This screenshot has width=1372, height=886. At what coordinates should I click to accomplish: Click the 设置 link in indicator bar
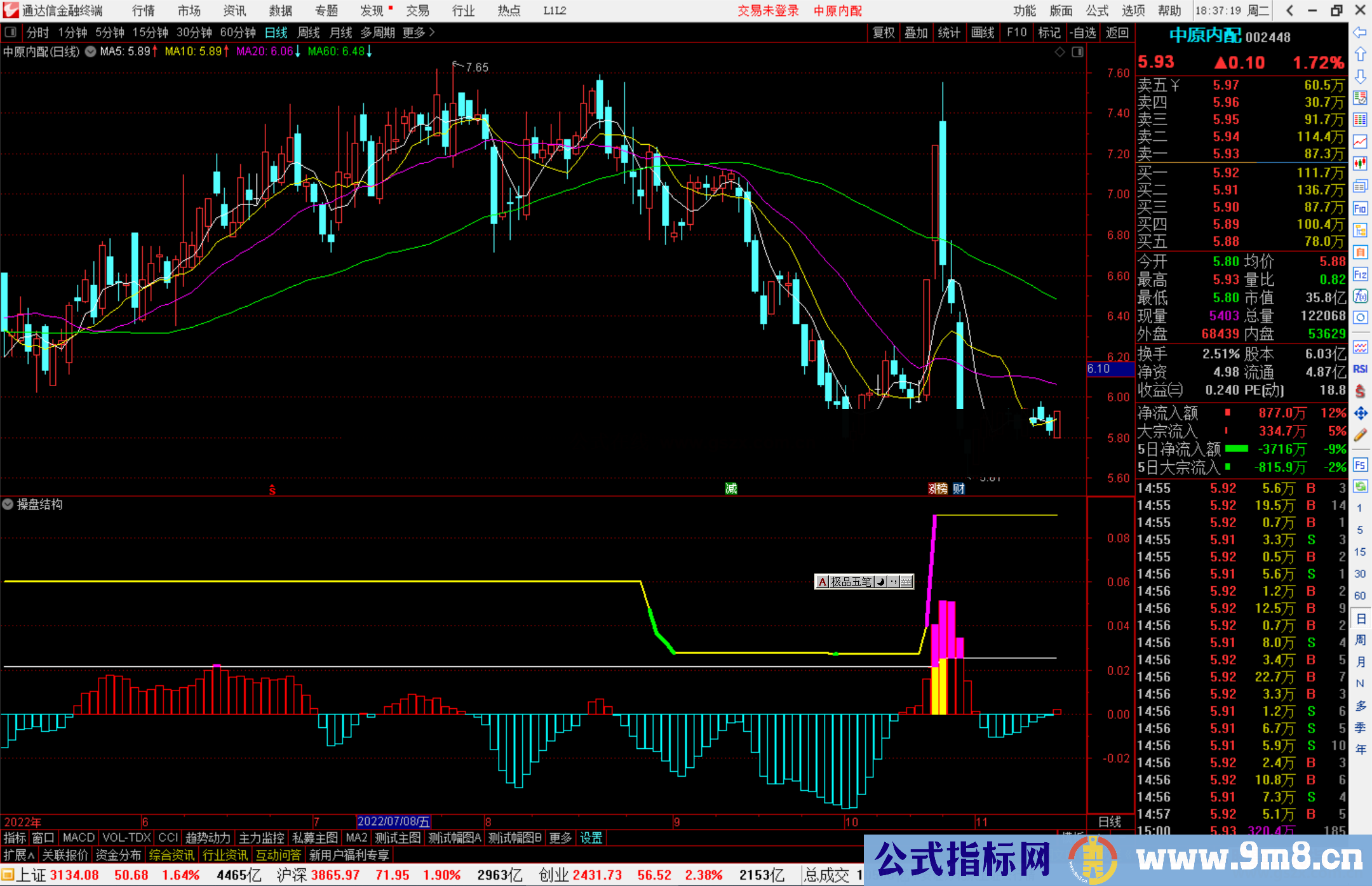click(591, 838)
